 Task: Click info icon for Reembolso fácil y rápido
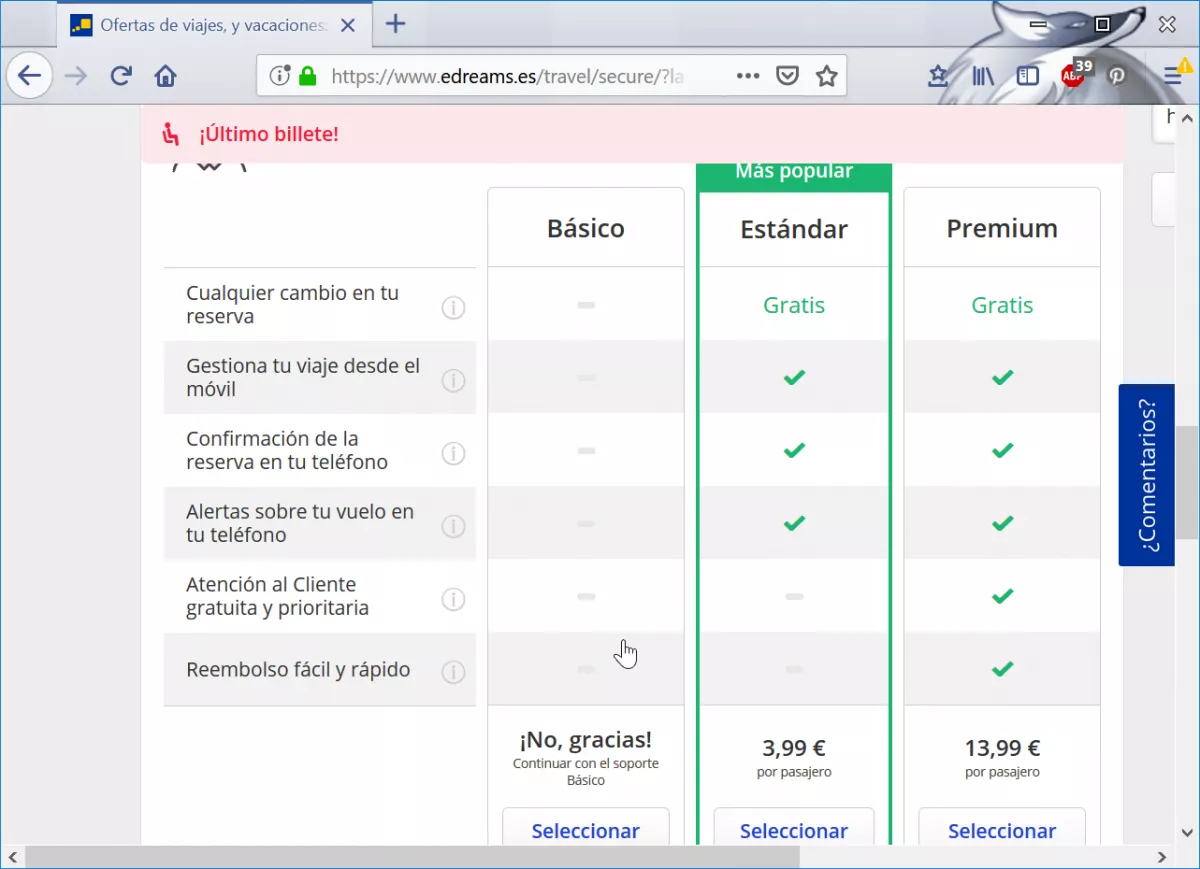454,672
